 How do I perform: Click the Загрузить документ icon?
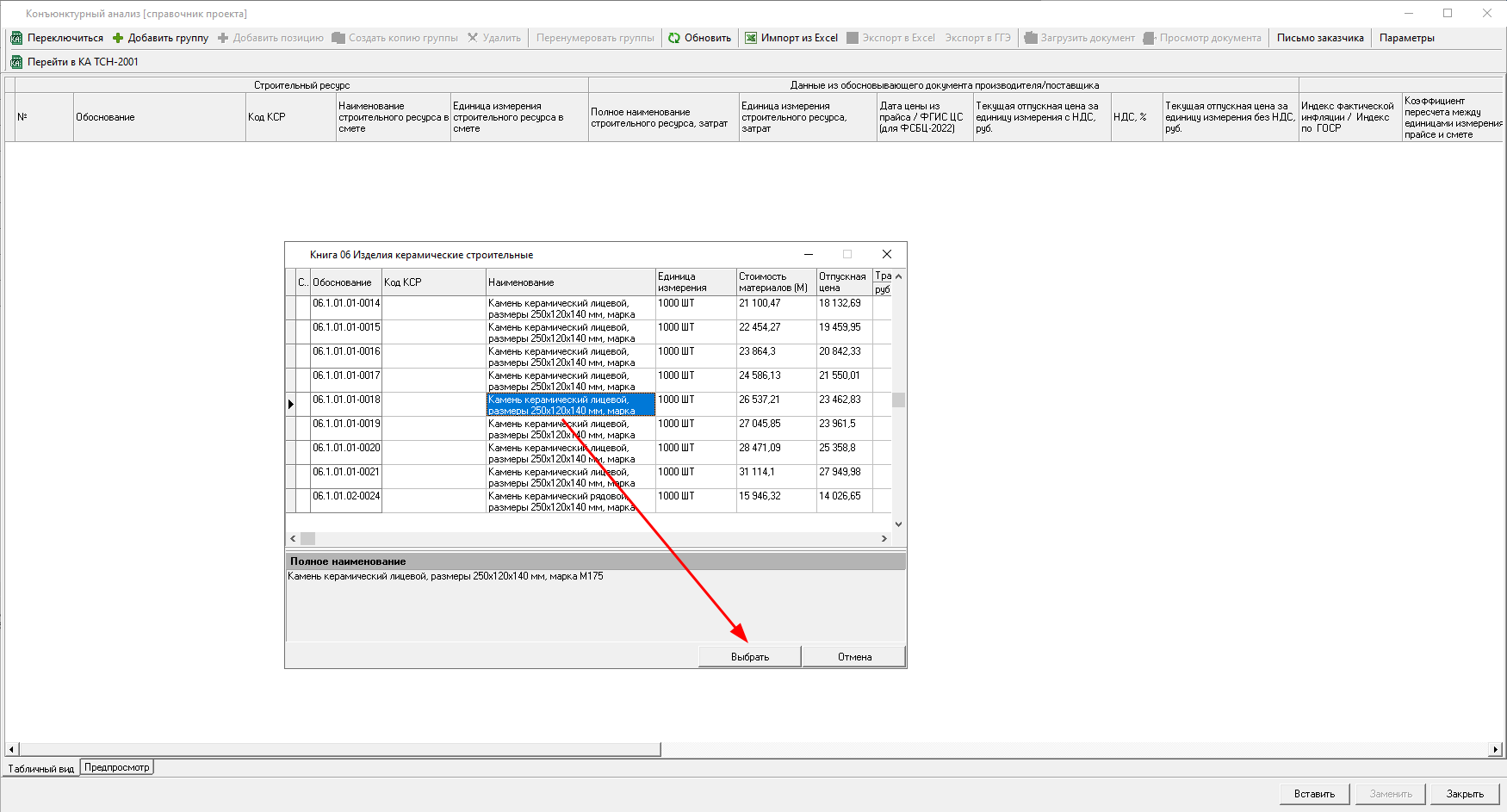1030,38
